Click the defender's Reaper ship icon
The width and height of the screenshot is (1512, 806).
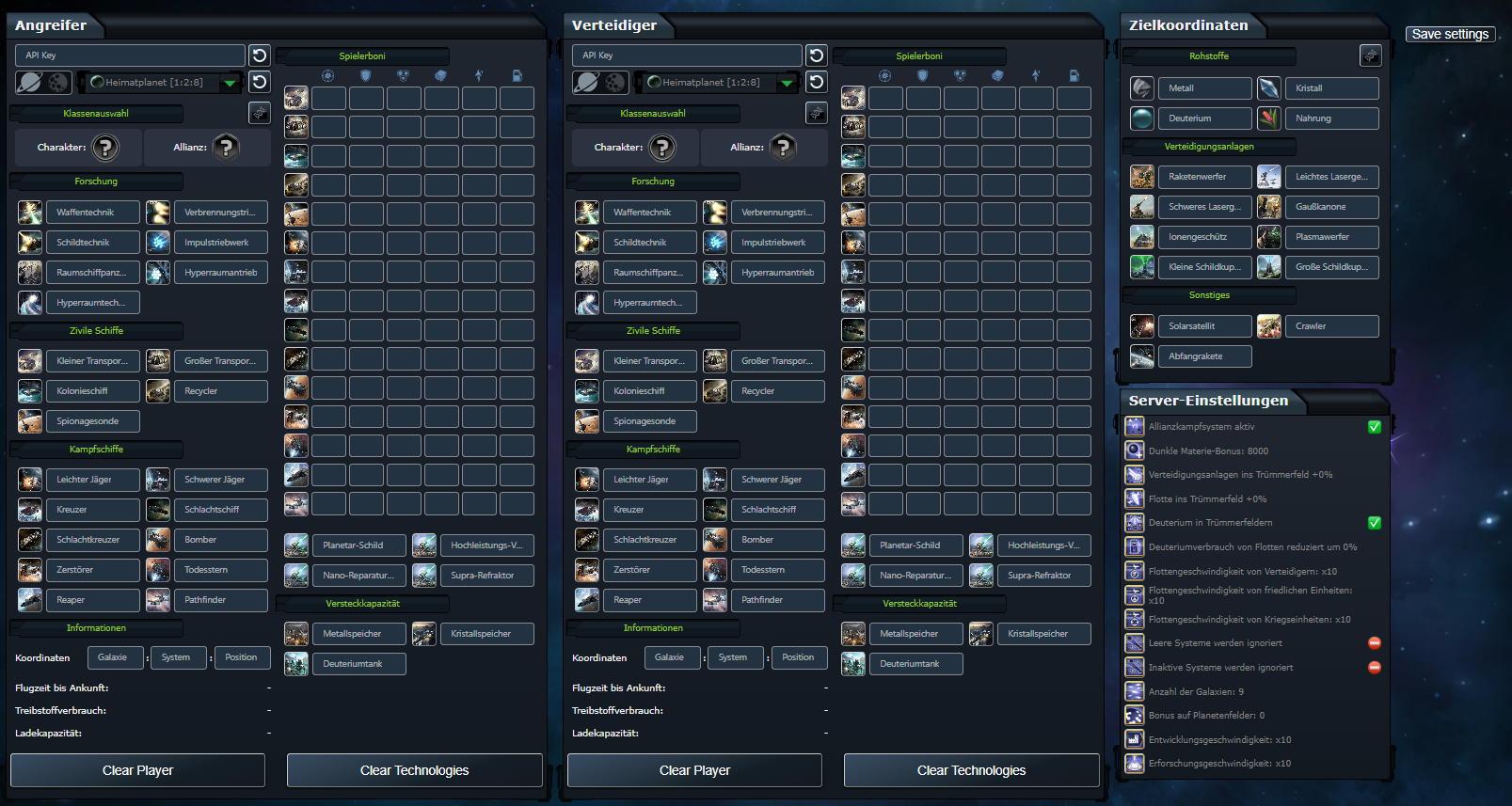coord(587,600)
